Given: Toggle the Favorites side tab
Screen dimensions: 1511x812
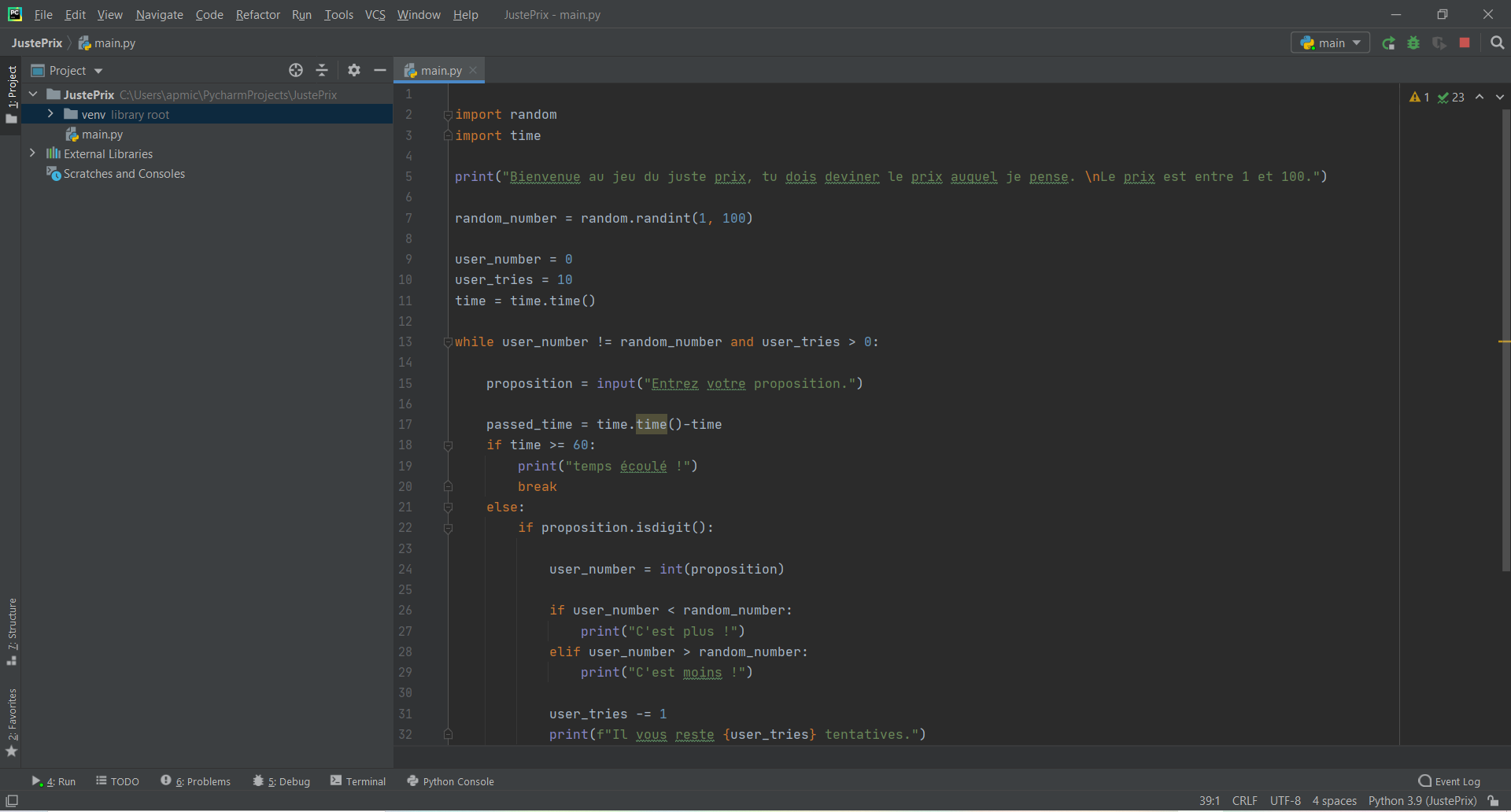Looking at the screenshot, I should pyautogui.click(x=12, y=722).
